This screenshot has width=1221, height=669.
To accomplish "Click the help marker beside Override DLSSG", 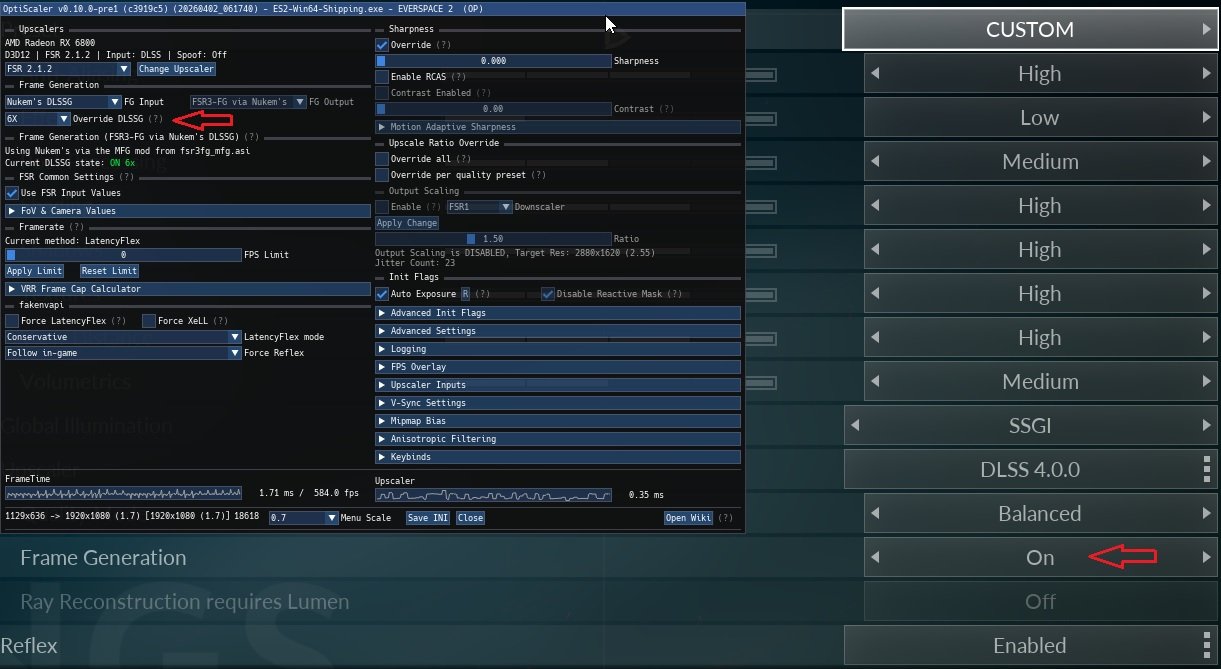I will 155,119.
